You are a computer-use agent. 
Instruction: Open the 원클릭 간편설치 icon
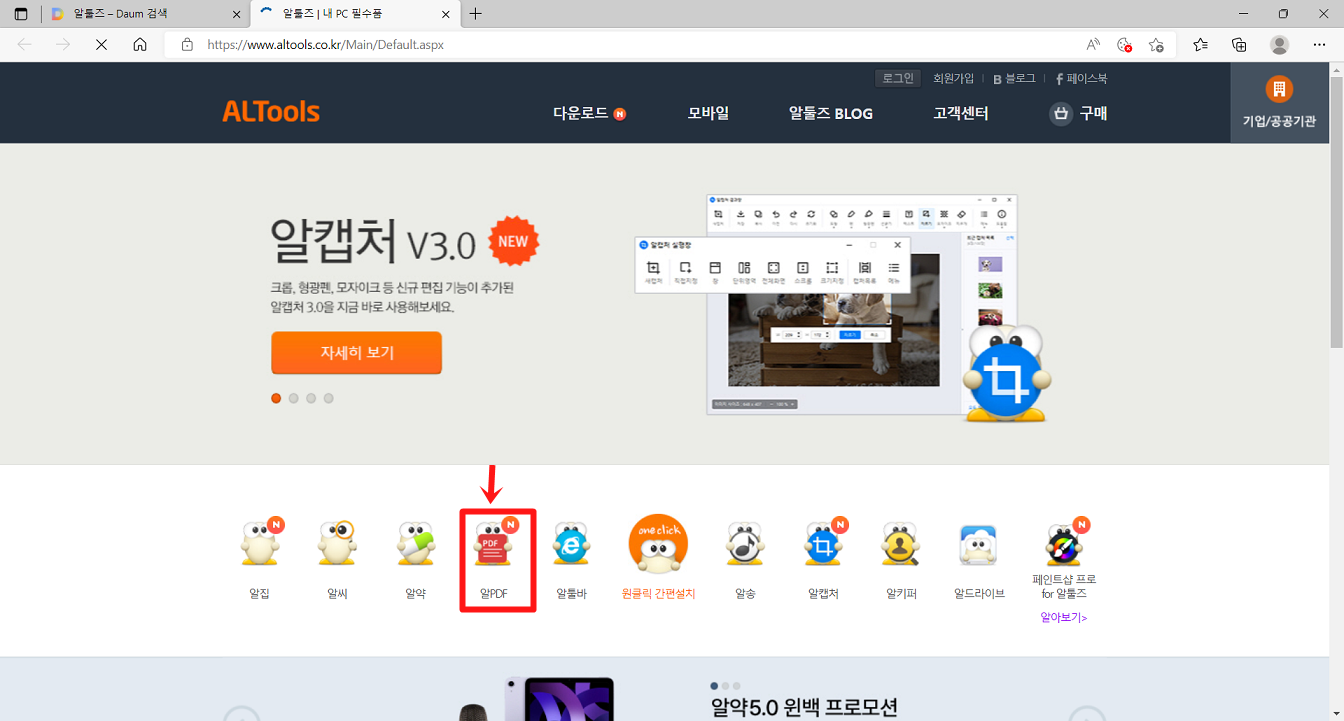[658, 544]
